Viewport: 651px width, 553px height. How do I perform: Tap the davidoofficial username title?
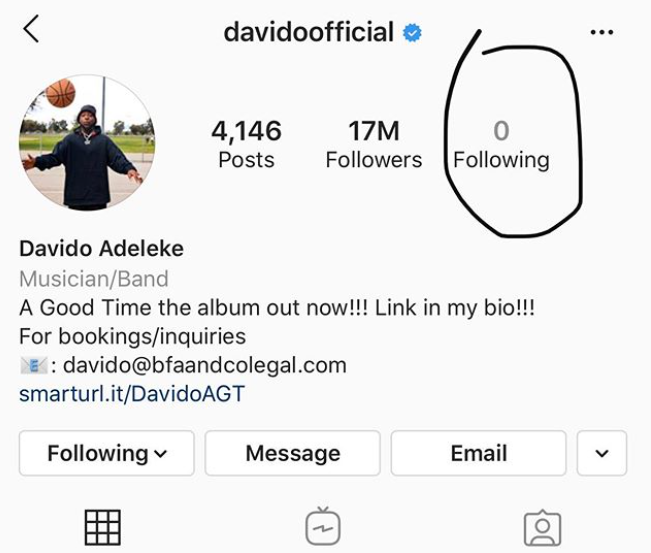click(308, 32)
